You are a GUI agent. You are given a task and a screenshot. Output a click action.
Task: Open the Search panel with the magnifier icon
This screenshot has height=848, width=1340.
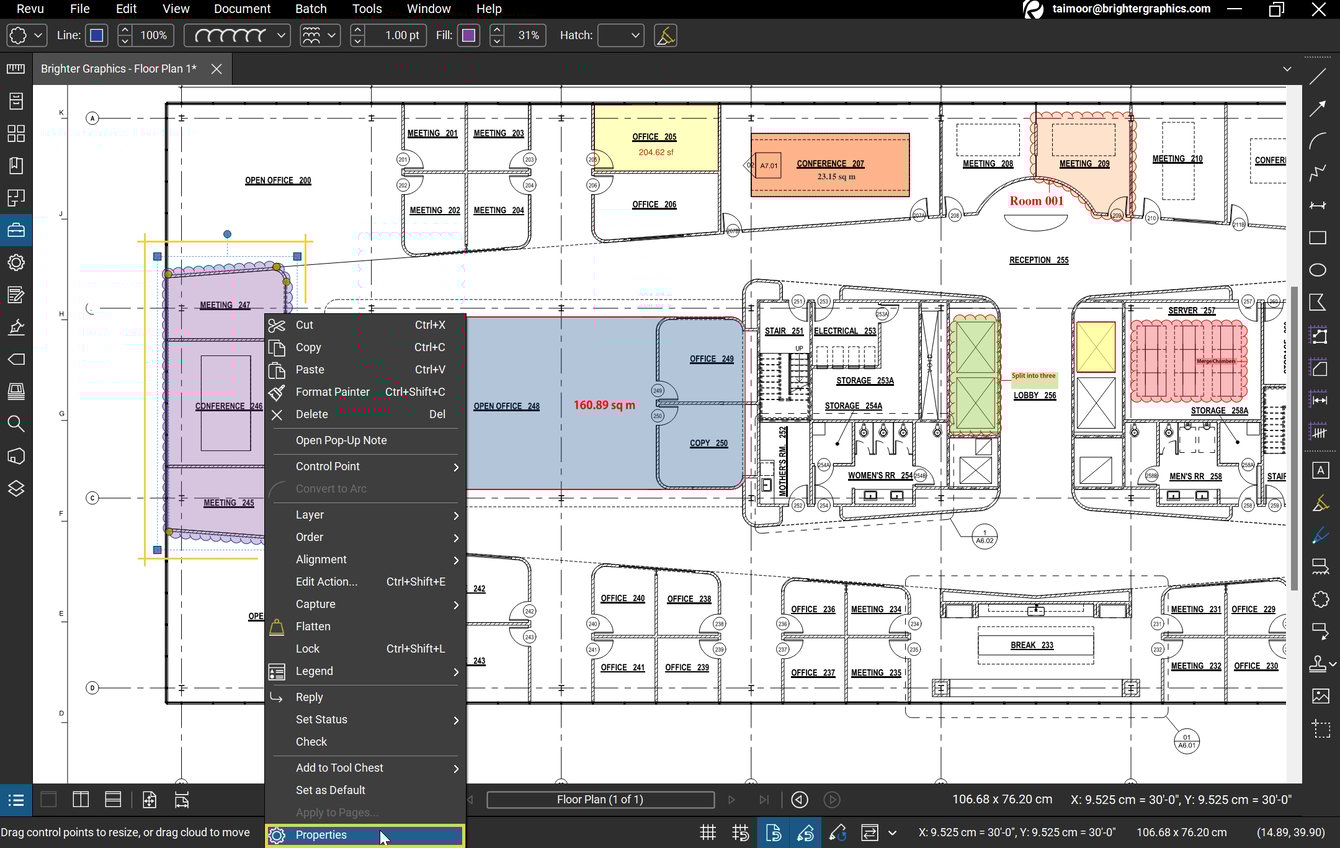click(15, 424)
